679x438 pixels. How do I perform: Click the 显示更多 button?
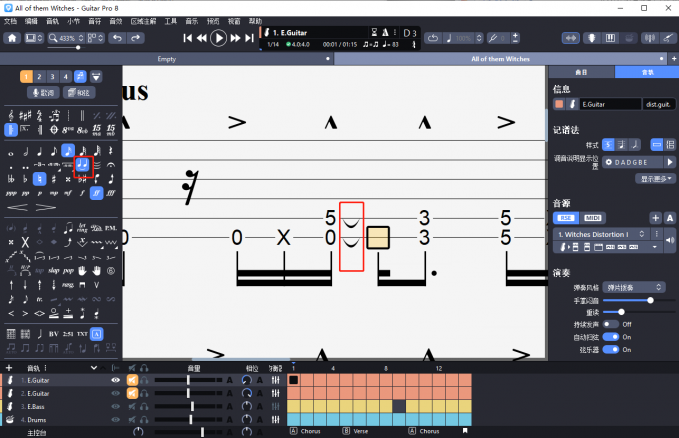click(656, 178)
